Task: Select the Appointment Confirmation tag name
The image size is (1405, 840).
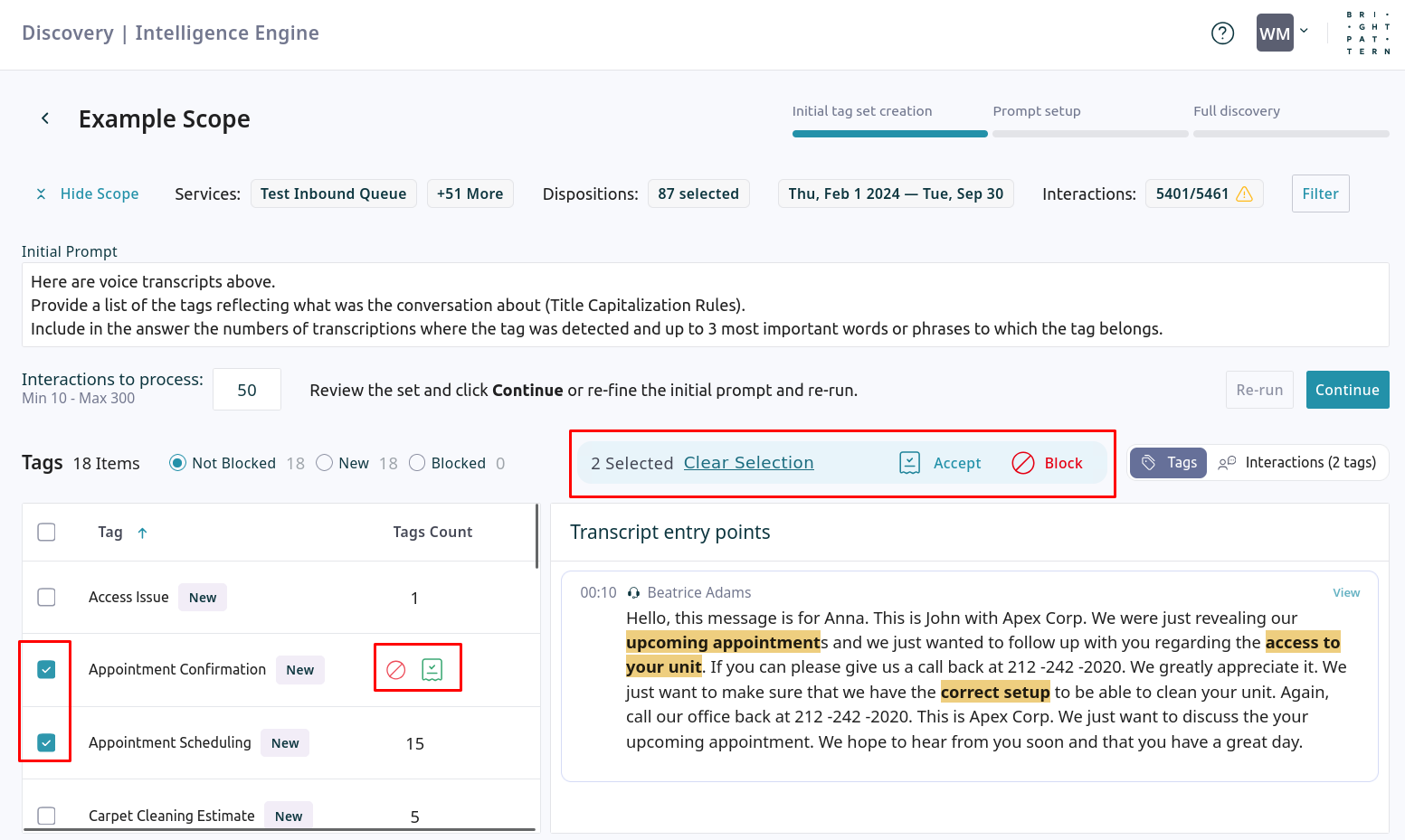Action: (x=177, y=669)
